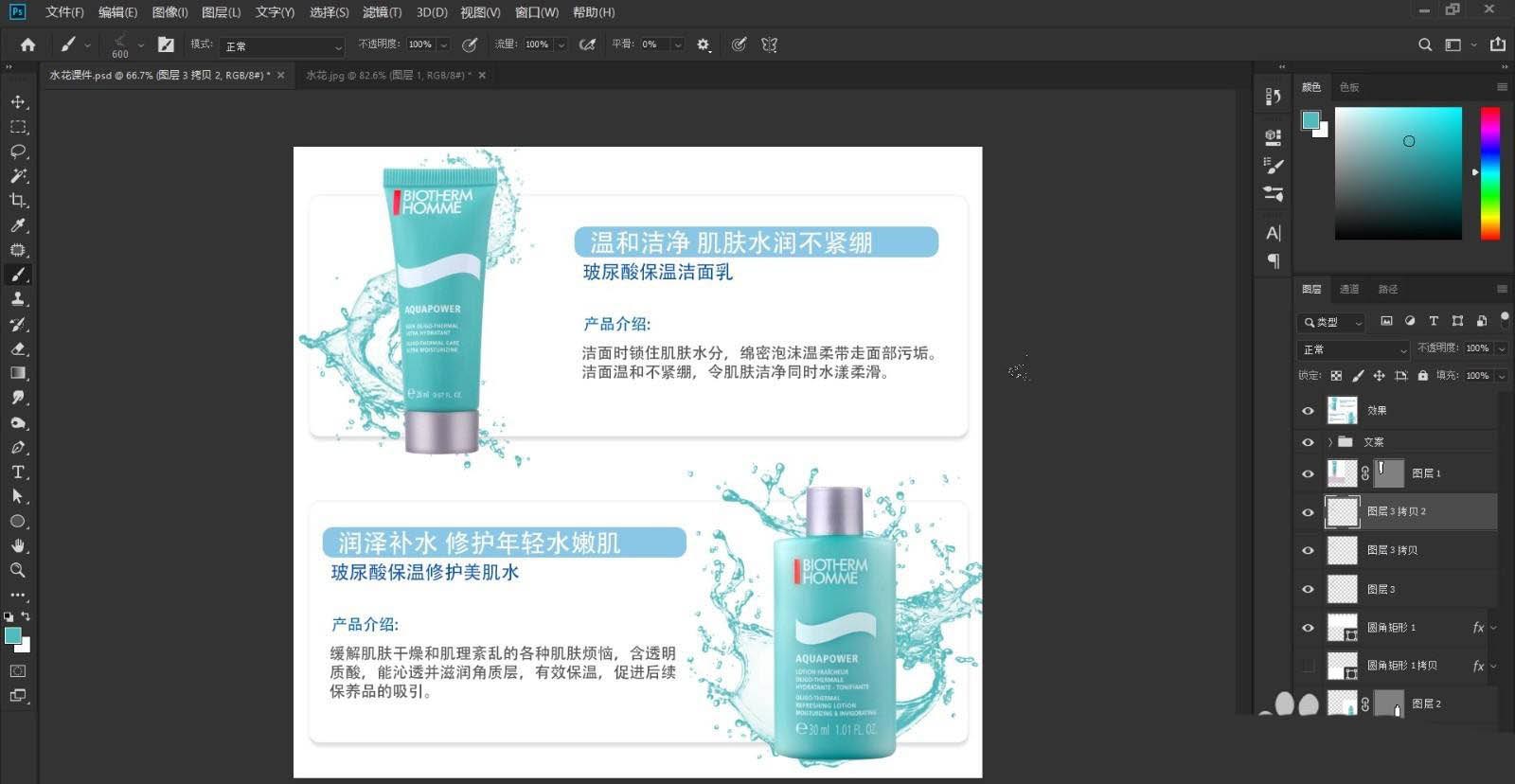Image resolution: width=1515 pixels, height=784 pixels.
Task: Open the Paragraph panel icon
Action: tap(1273, 260)
